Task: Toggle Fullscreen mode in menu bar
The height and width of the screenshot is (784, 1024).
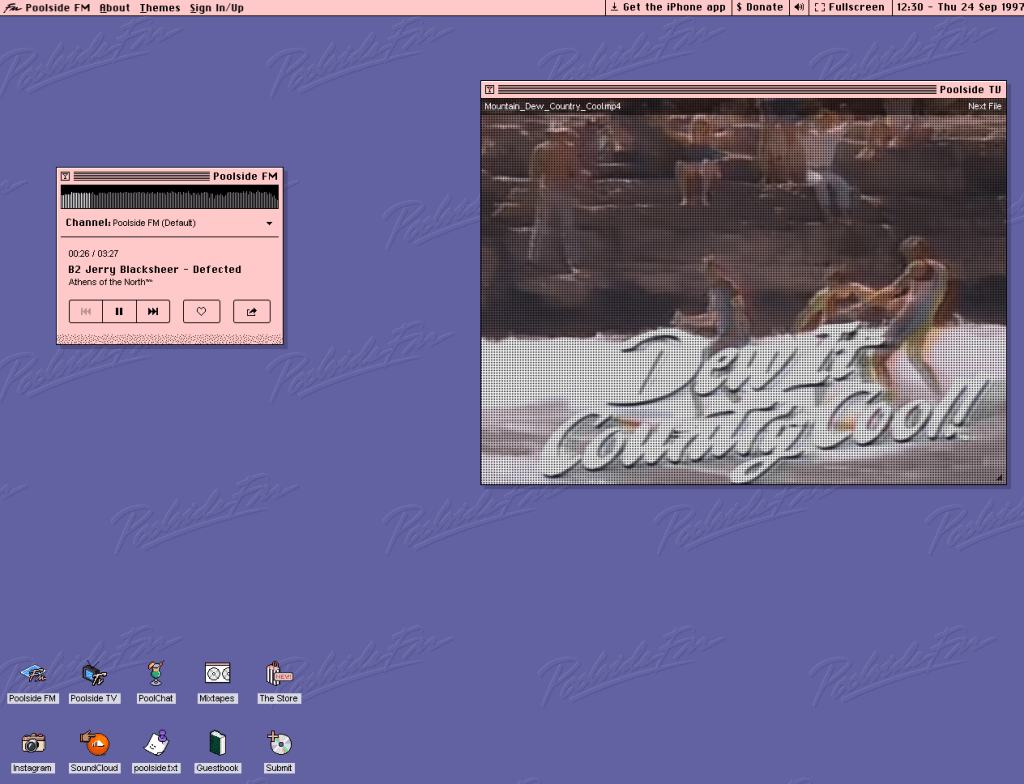Action: [849, 7]
